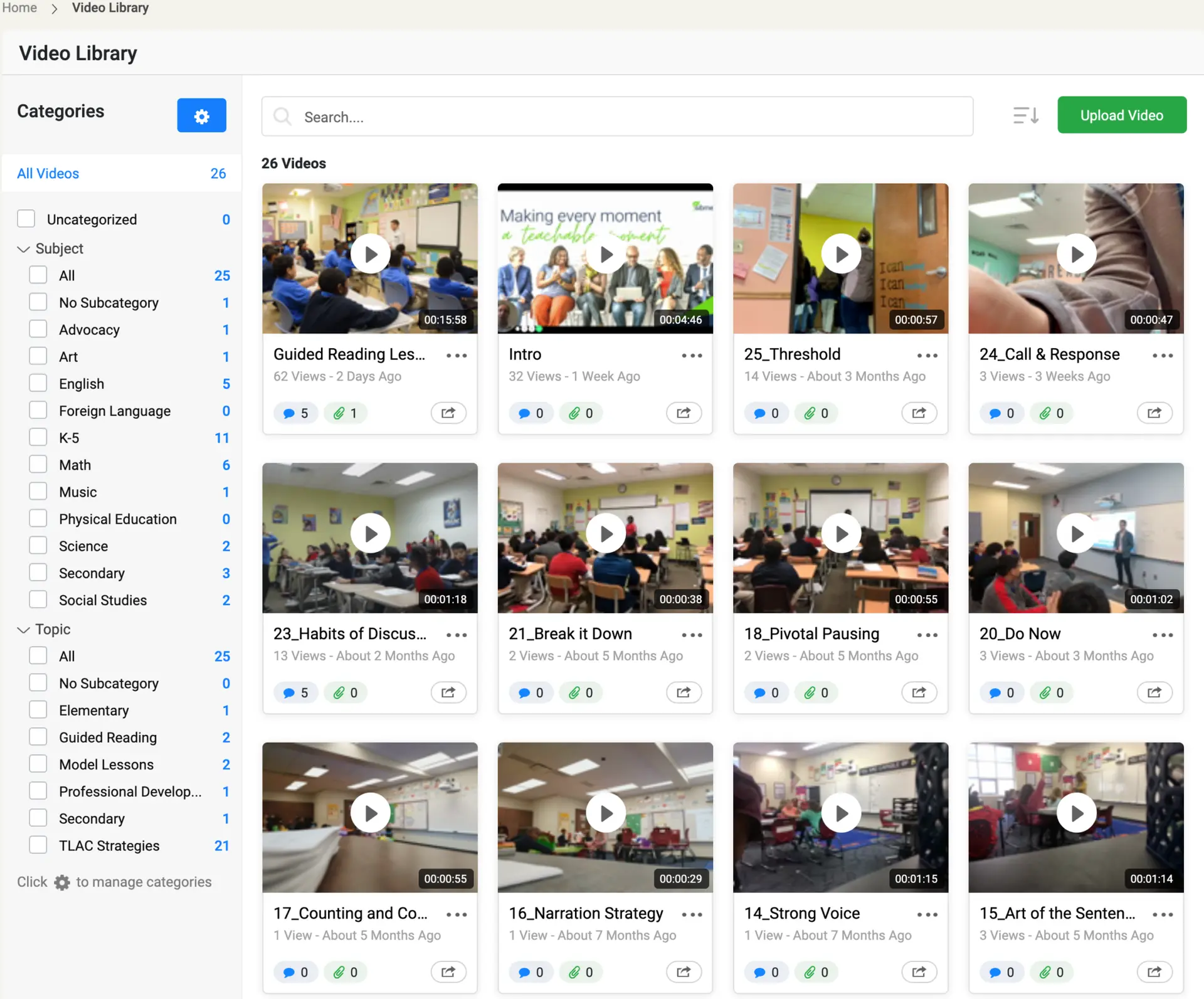
Task: Select All Videos in the sidebar
Action: (48, 174)
